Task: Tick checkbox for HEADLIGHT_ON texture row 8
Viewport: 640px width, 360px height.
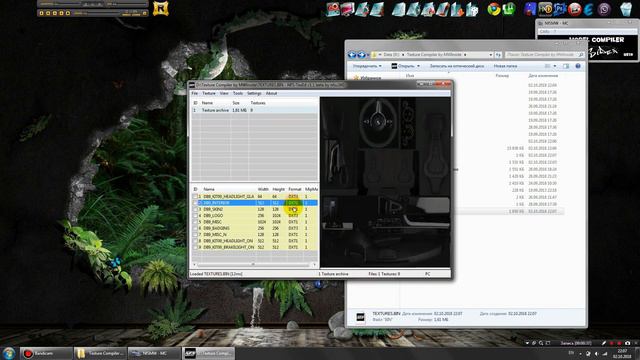Action: [195, 241]
